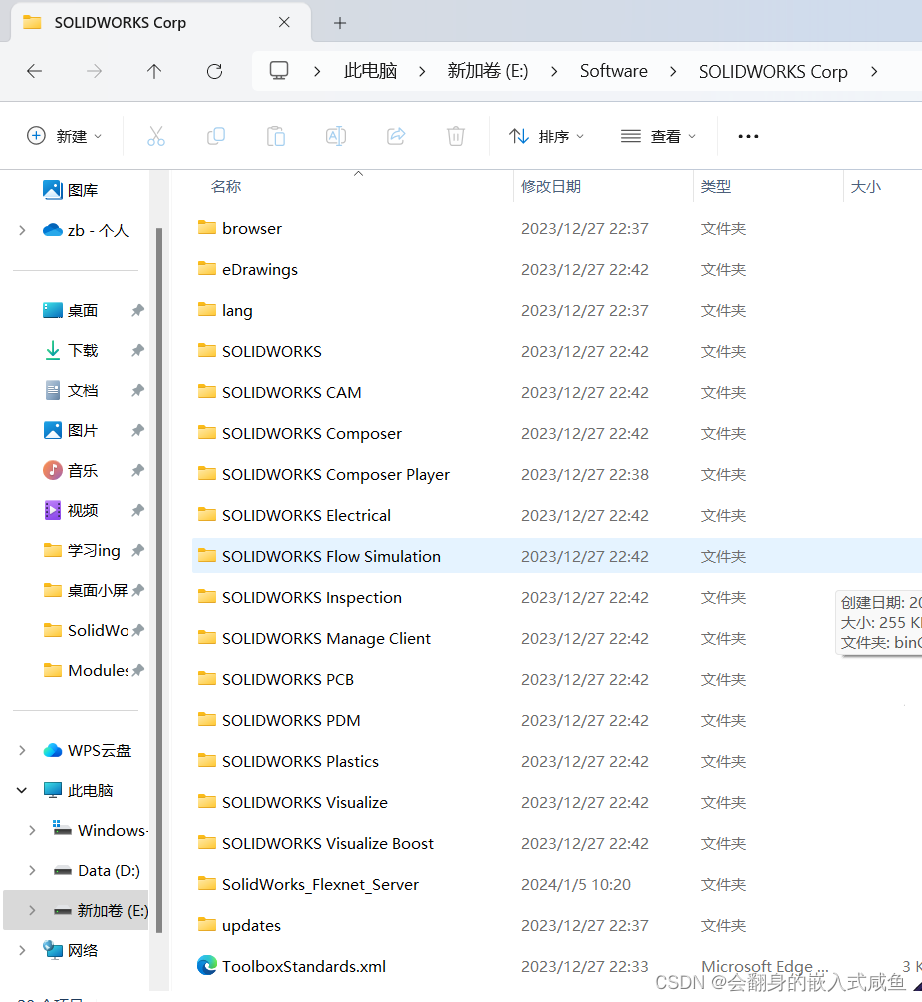Open 学习ing pinned folder

click(81, 550)
